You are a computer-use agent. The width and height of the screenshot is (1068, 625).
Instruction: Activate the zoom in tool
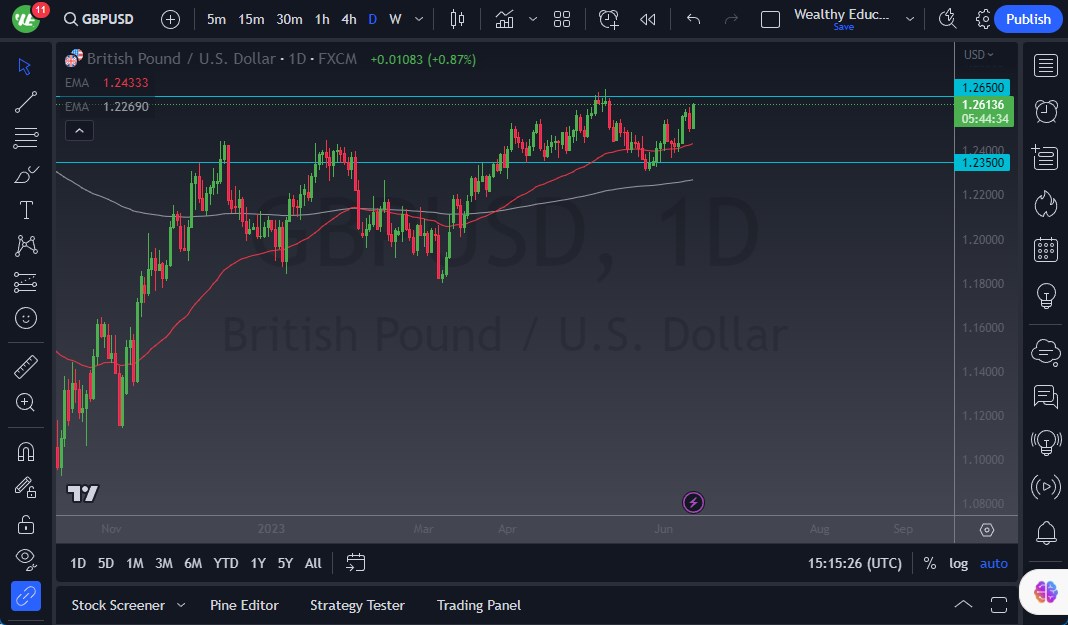[25, 402]
